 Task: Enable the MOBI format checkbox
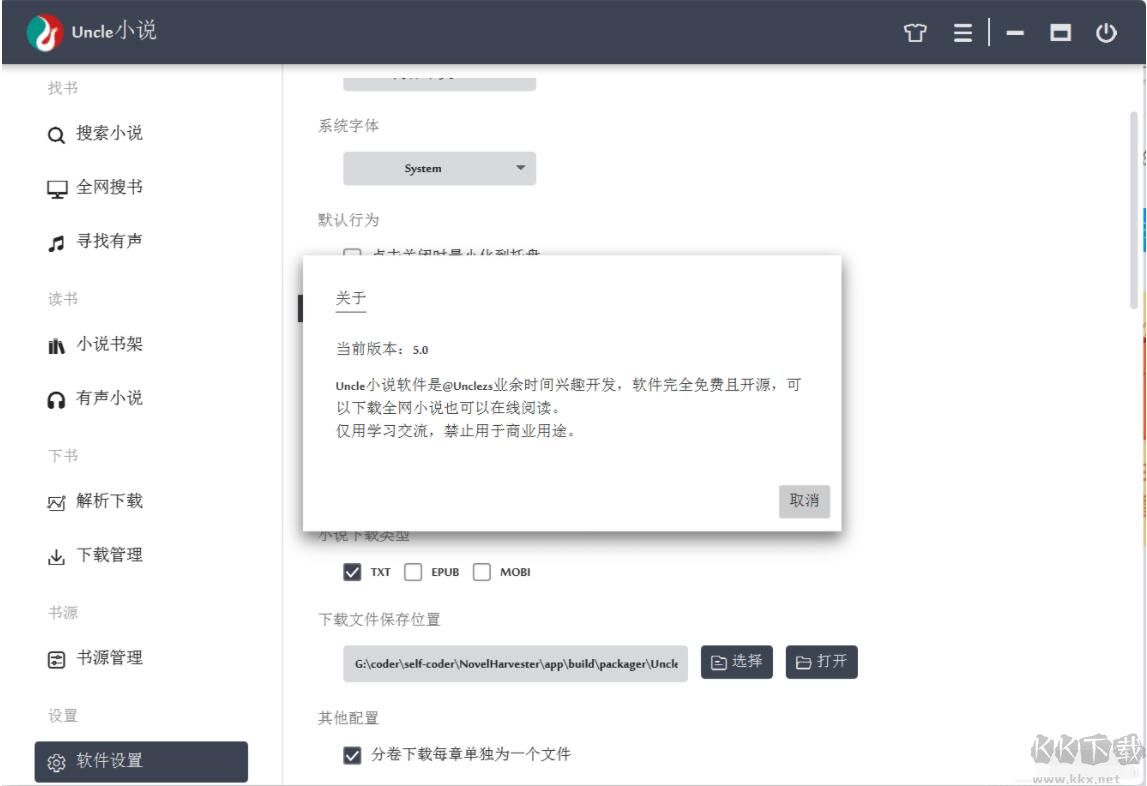point(483,572)
